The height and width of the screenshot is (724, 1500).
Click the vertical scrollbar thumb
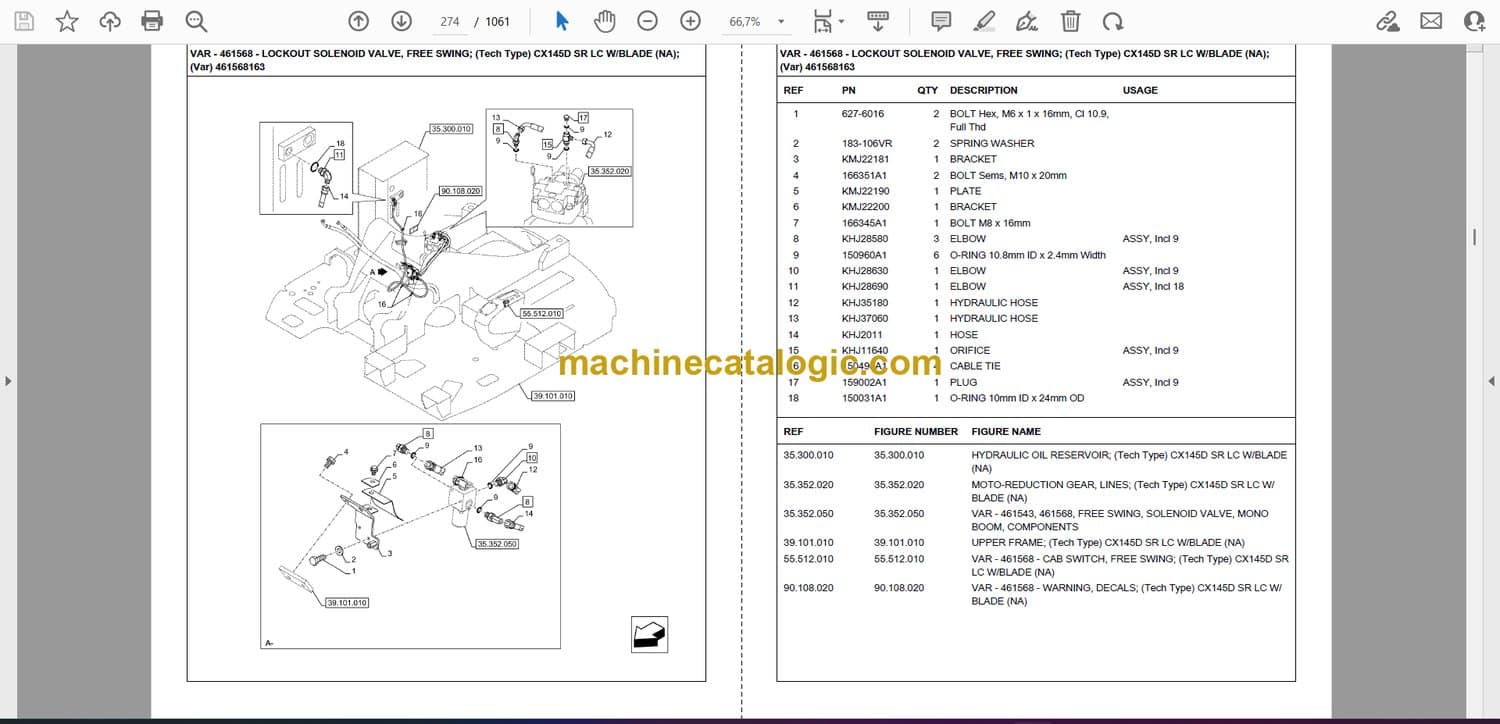pyautogui.click(x=1475, y=237)
